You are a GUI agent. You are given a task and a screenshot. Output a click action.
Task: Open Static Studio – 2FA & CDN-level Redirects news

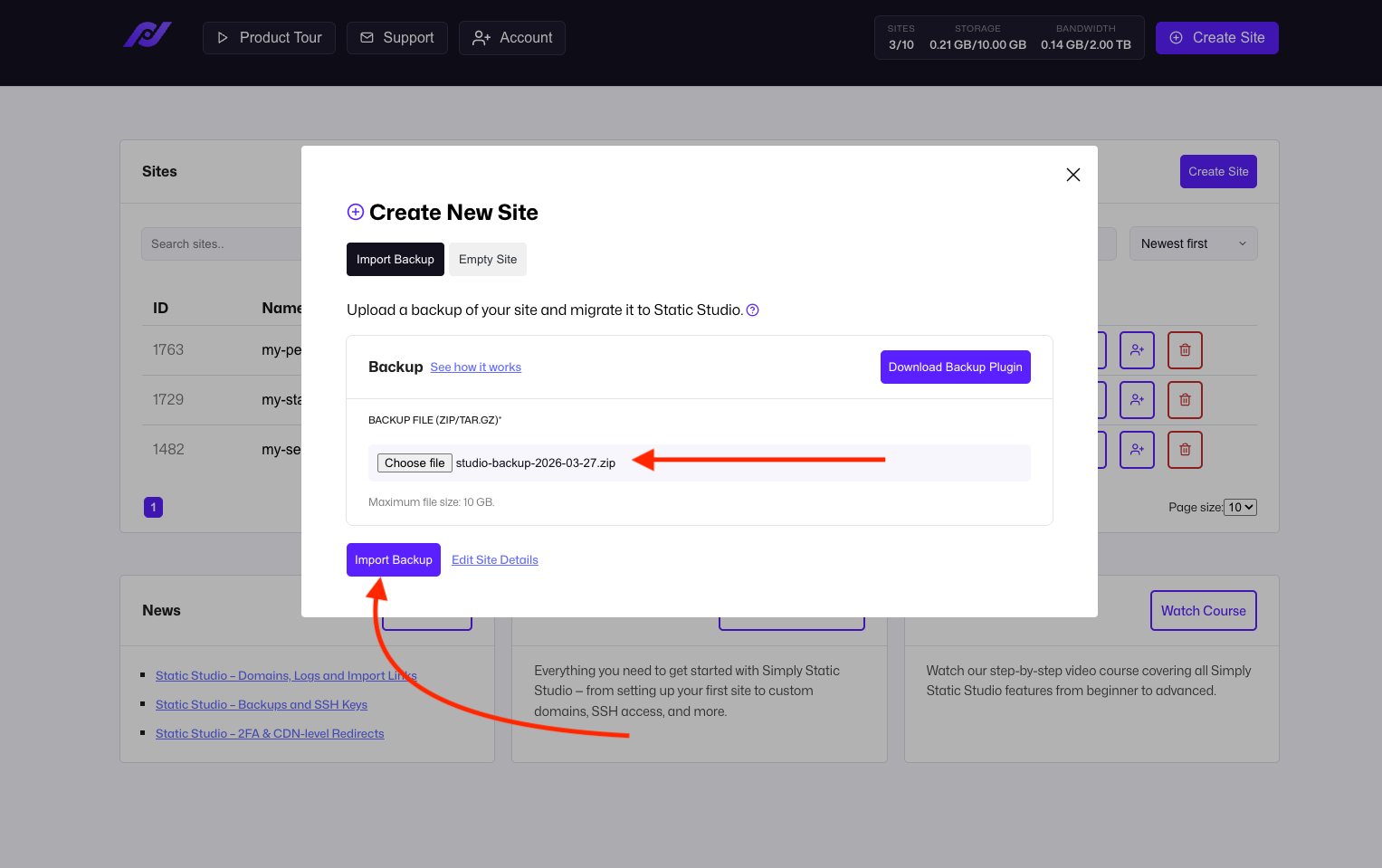(x=270, y=734)
